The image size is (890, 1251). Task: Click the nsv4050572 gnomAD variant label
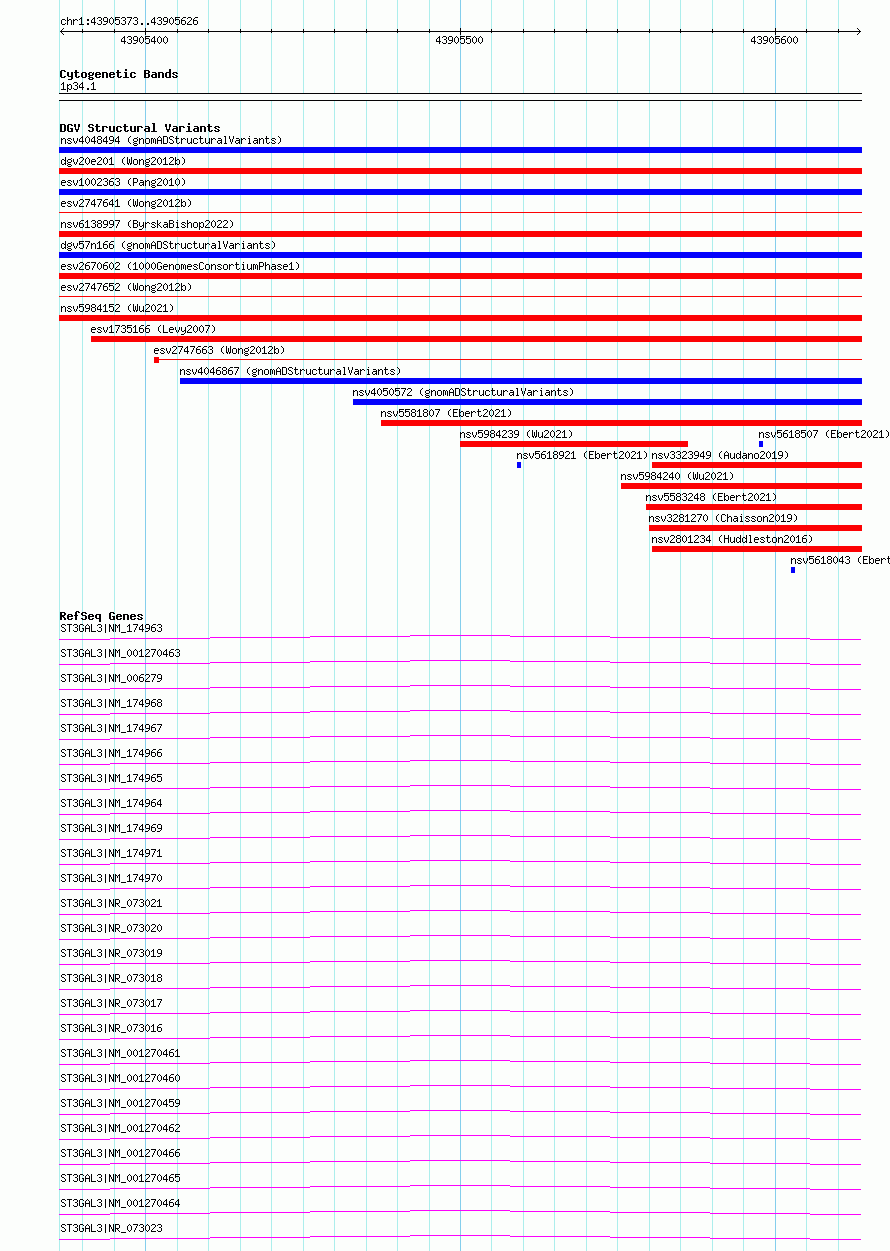(463, 392)
